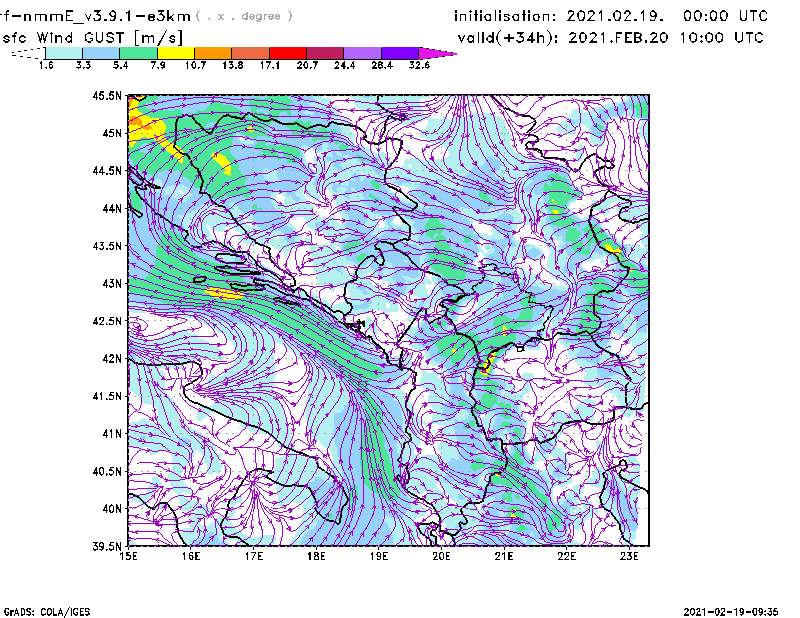
Task: Click the '21E' longitude label
Action: [x=504, y=556]
